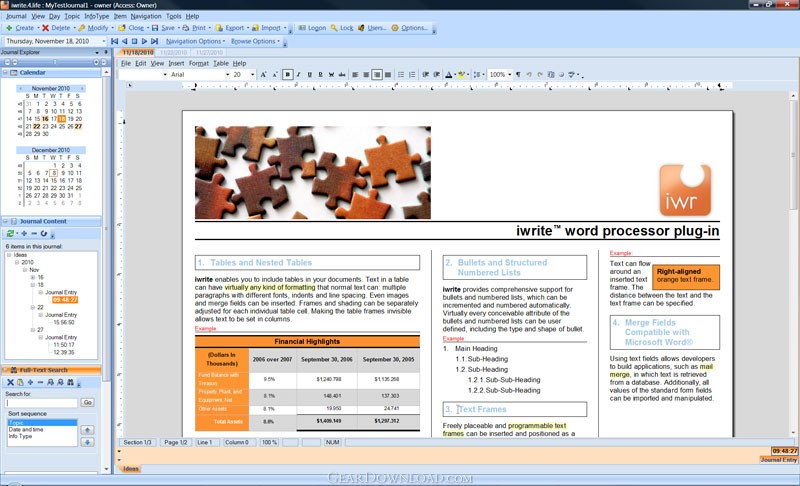Viewport: 800px width, 486px height.
Task: Open the Journal menu
Action: 16,16
